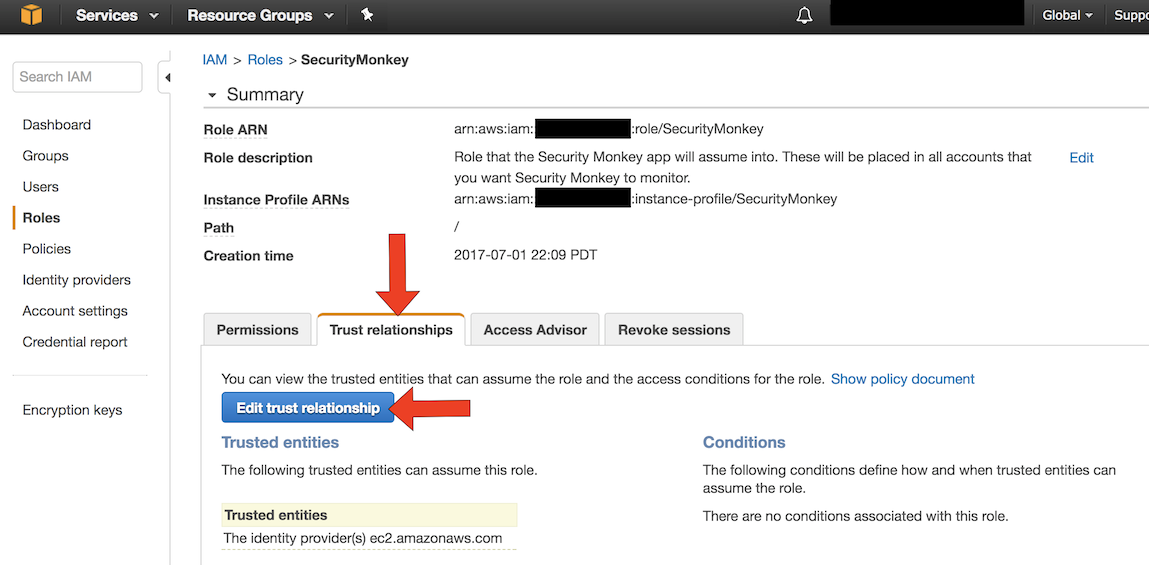
Task: Open Users in the sidebar
Action: click(40, 187)
